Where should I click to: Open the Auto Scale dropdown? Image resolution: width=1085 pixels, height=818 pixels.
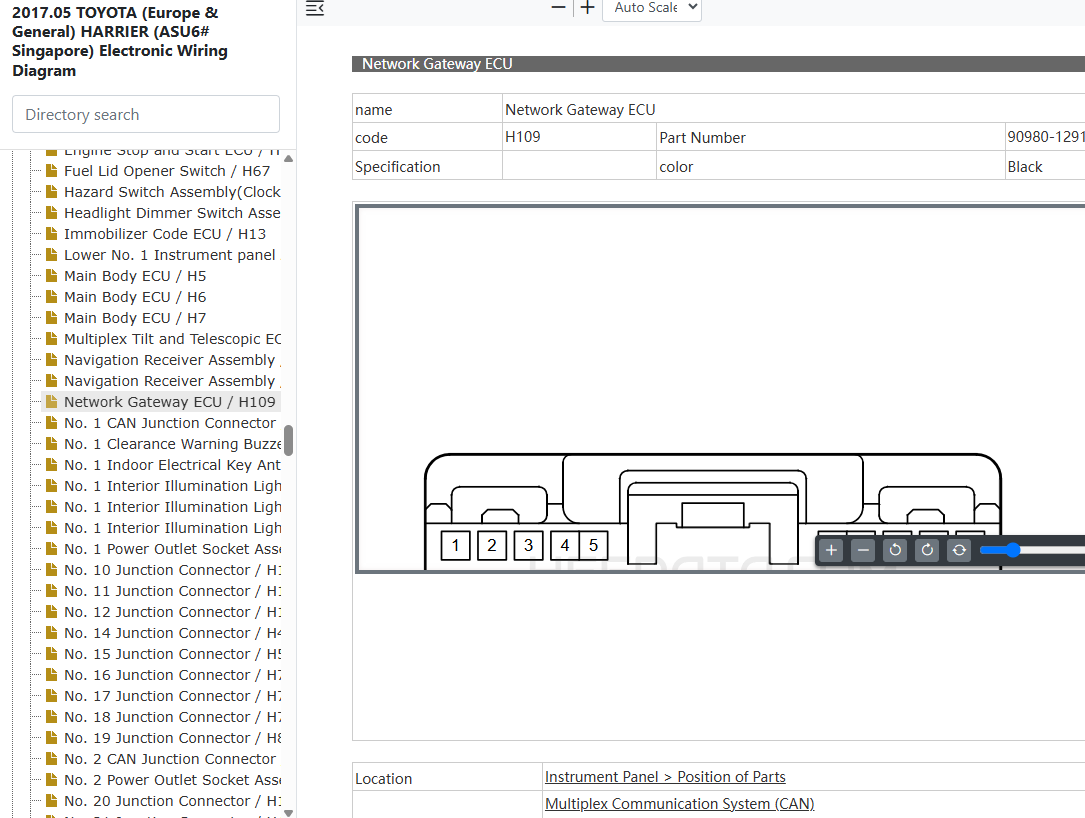(x=652, y=8)
